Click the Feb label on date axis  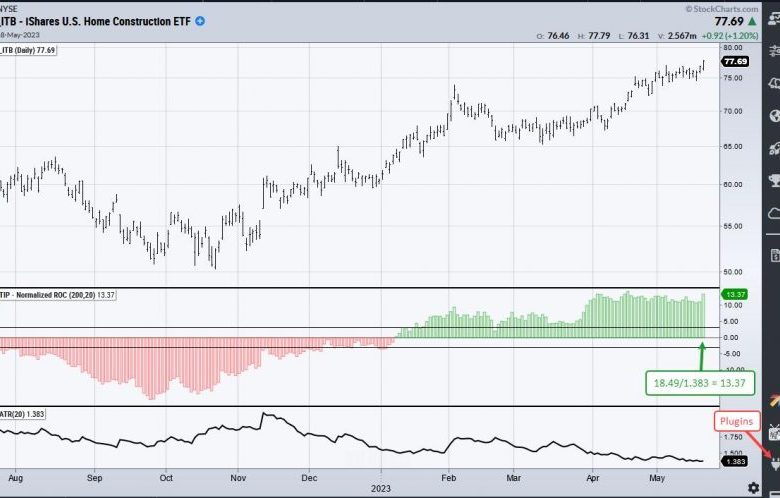(x=449, y=478)
